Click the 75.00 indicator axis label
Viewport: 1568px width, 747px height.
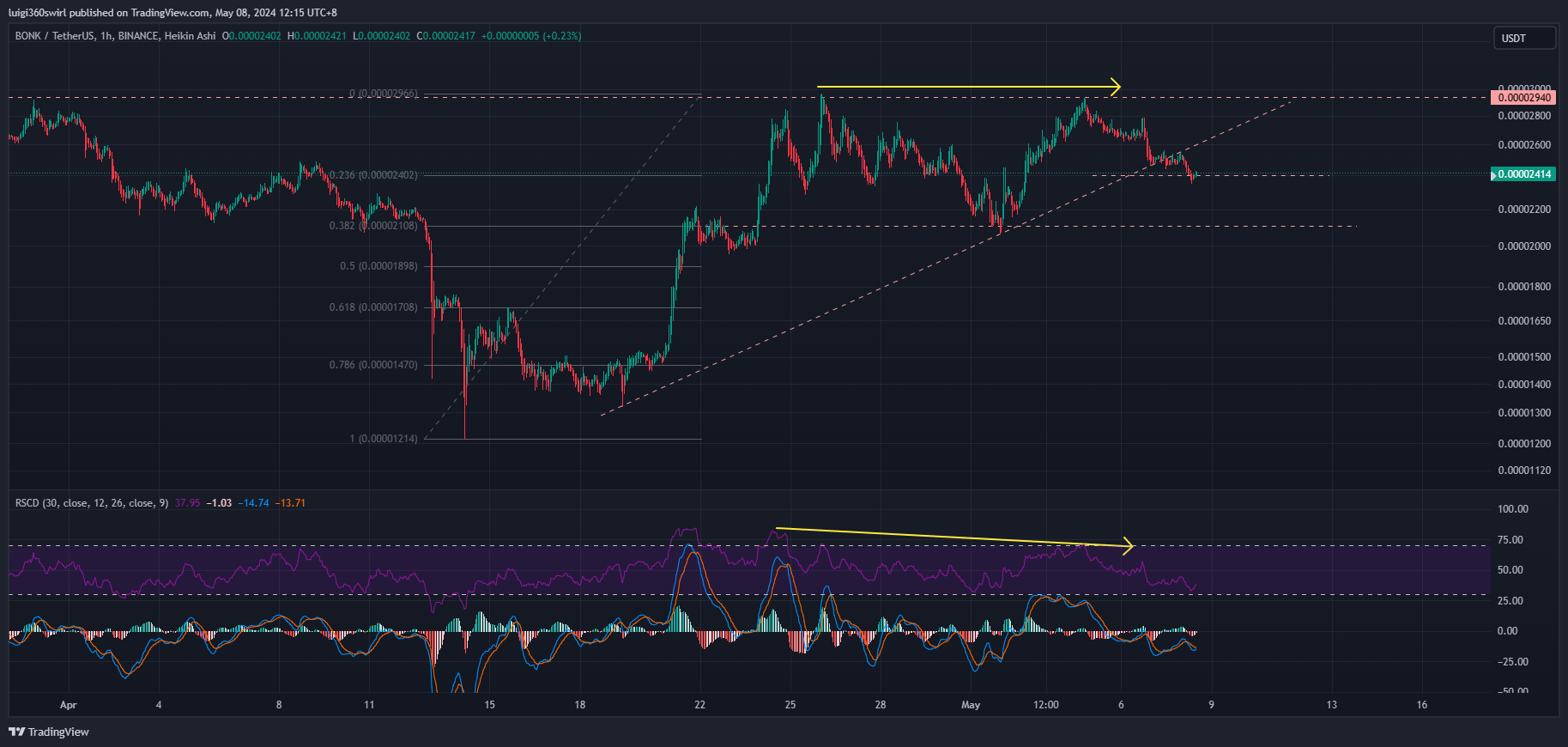click(1510, 540)
